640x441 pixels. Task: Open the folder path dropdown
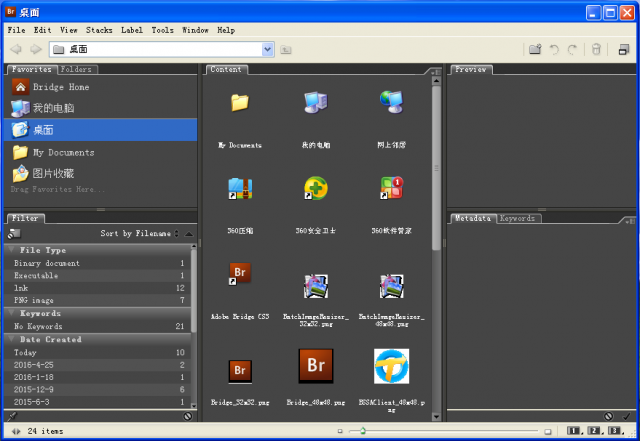pos(267,49)
